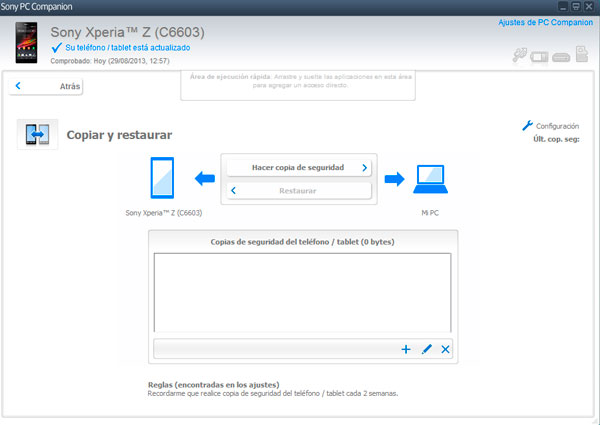Click the blue checkmark update status icon
The width and height of the screenshot is (600, 425).
[x=57, y=48]
